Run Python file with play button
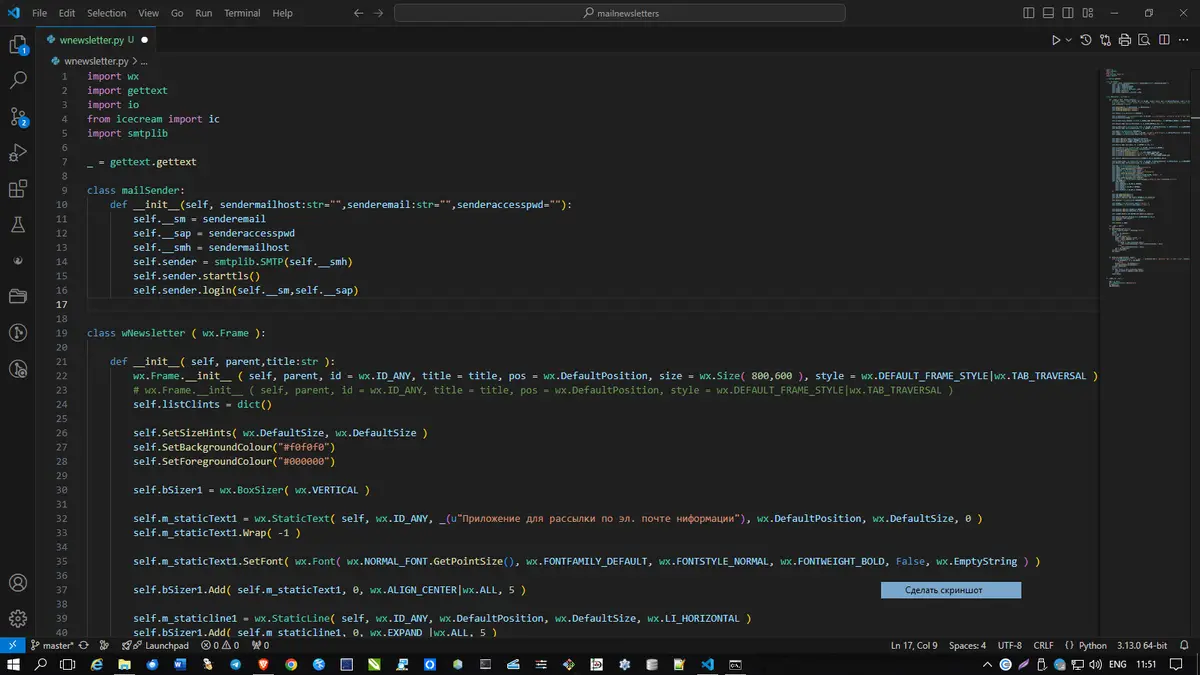This screenshot has width=1200, height=675. (x=1055, y=40)
